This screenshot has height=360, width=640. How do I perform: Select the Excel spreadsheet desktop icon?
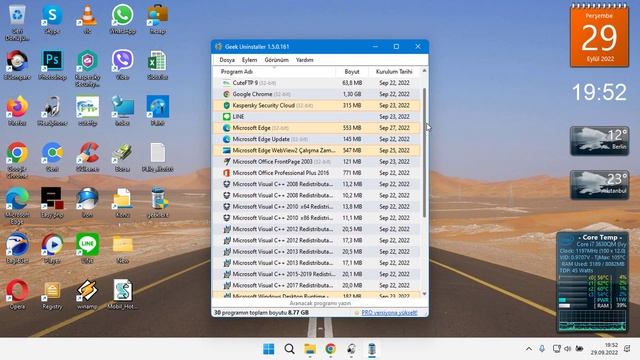158,64
